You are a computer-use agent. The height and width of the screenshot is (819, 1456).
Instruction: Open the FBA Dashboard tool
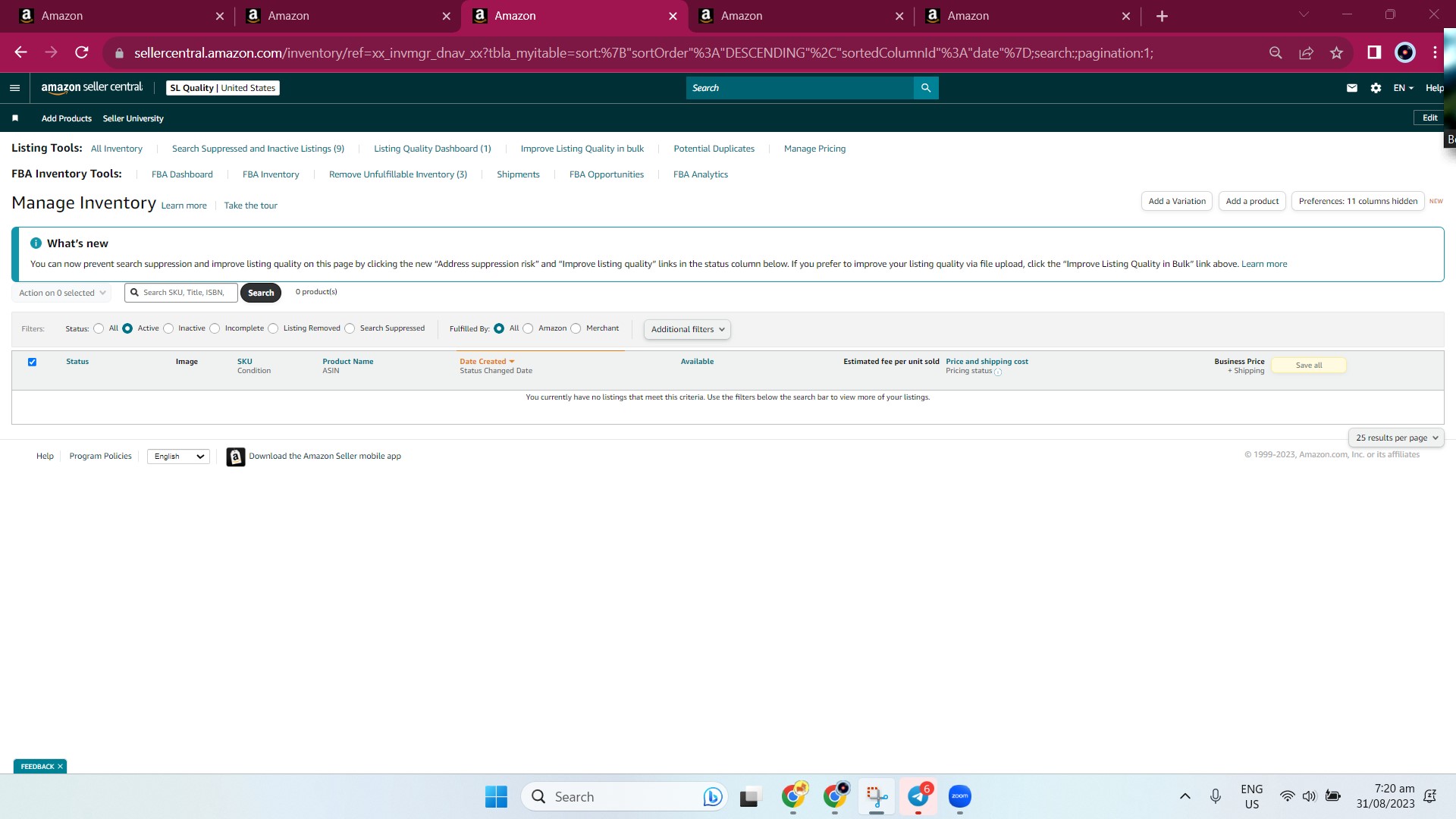(182, 175)
